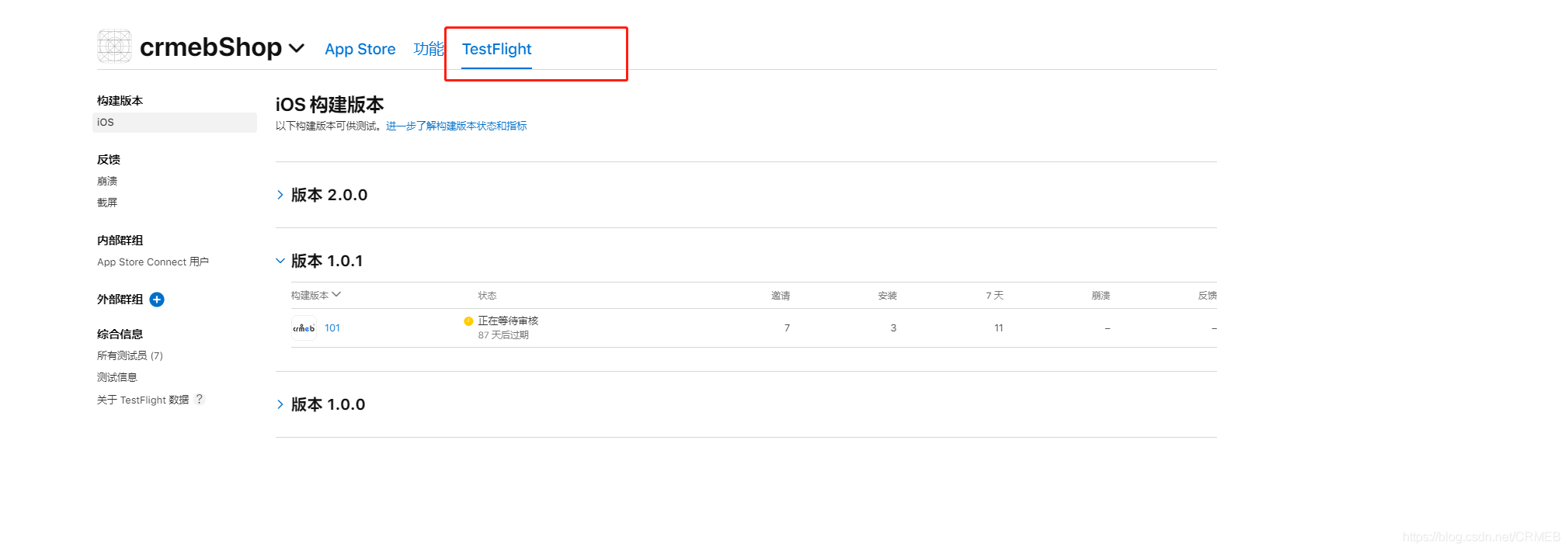Sort by 构建版本 column header

[x=316, y=295]
